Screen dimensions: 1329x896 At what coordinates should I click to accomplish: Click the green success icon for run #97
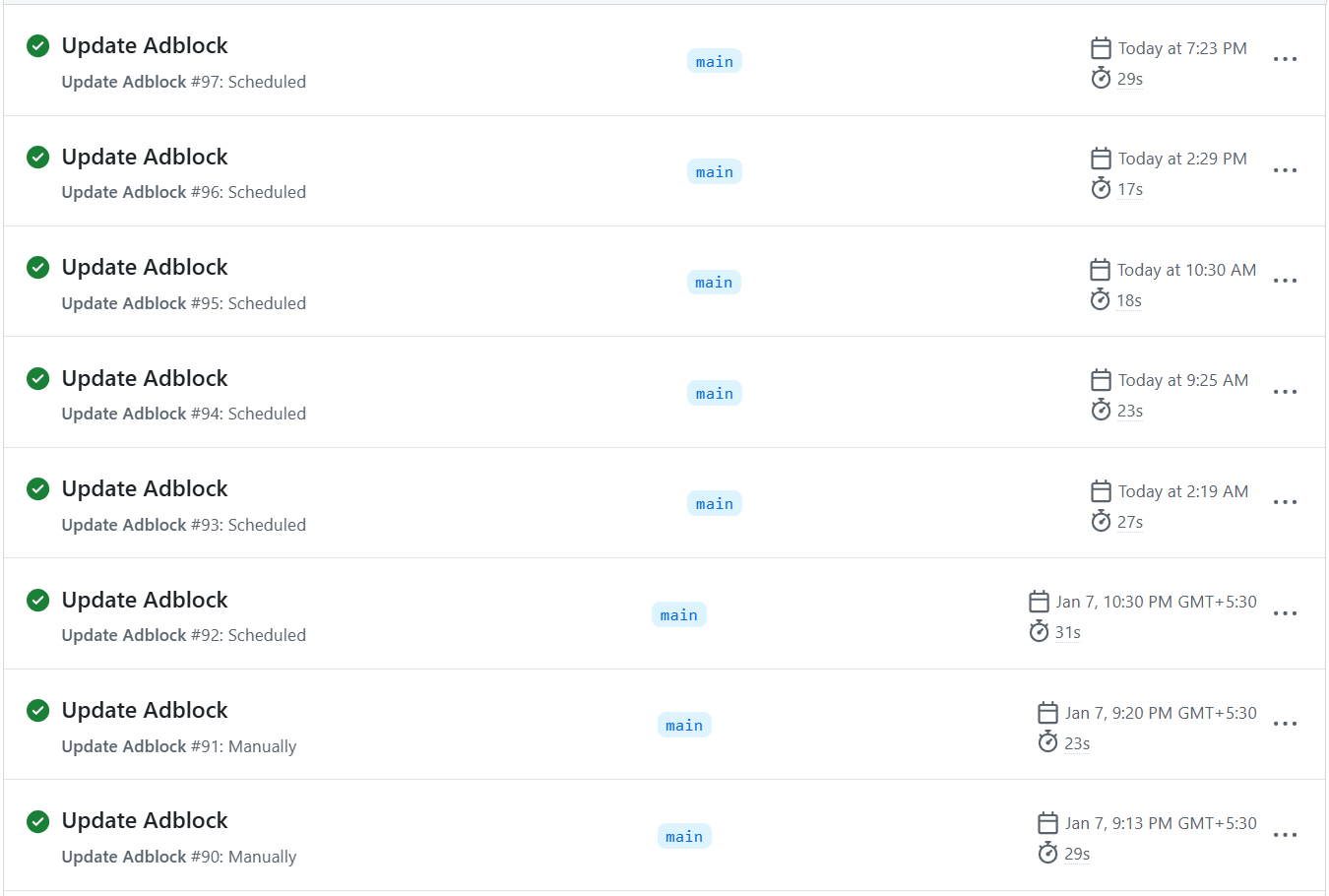tap(38, 46)
